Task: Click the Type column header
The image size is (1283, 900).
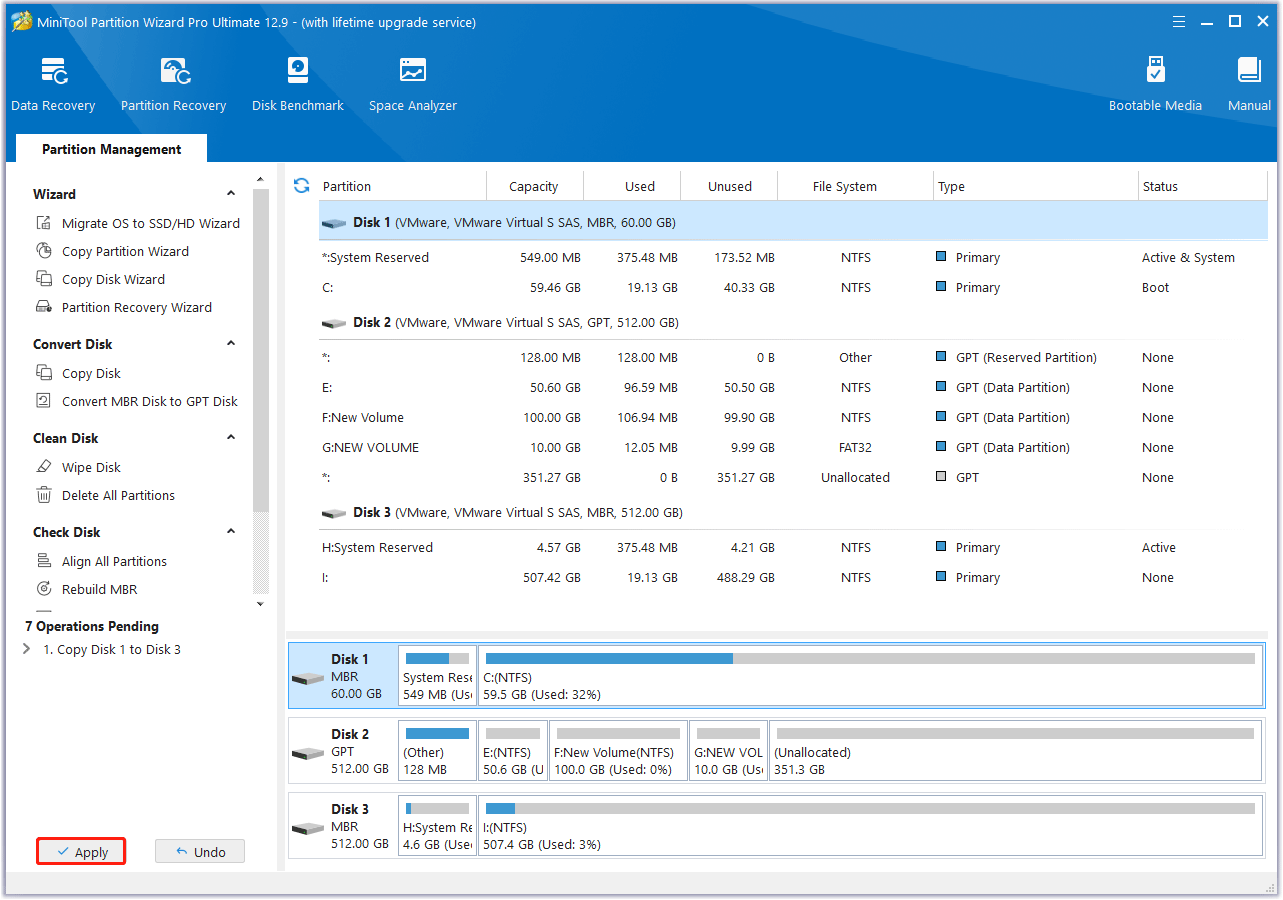Action: tap(1036, 186)
